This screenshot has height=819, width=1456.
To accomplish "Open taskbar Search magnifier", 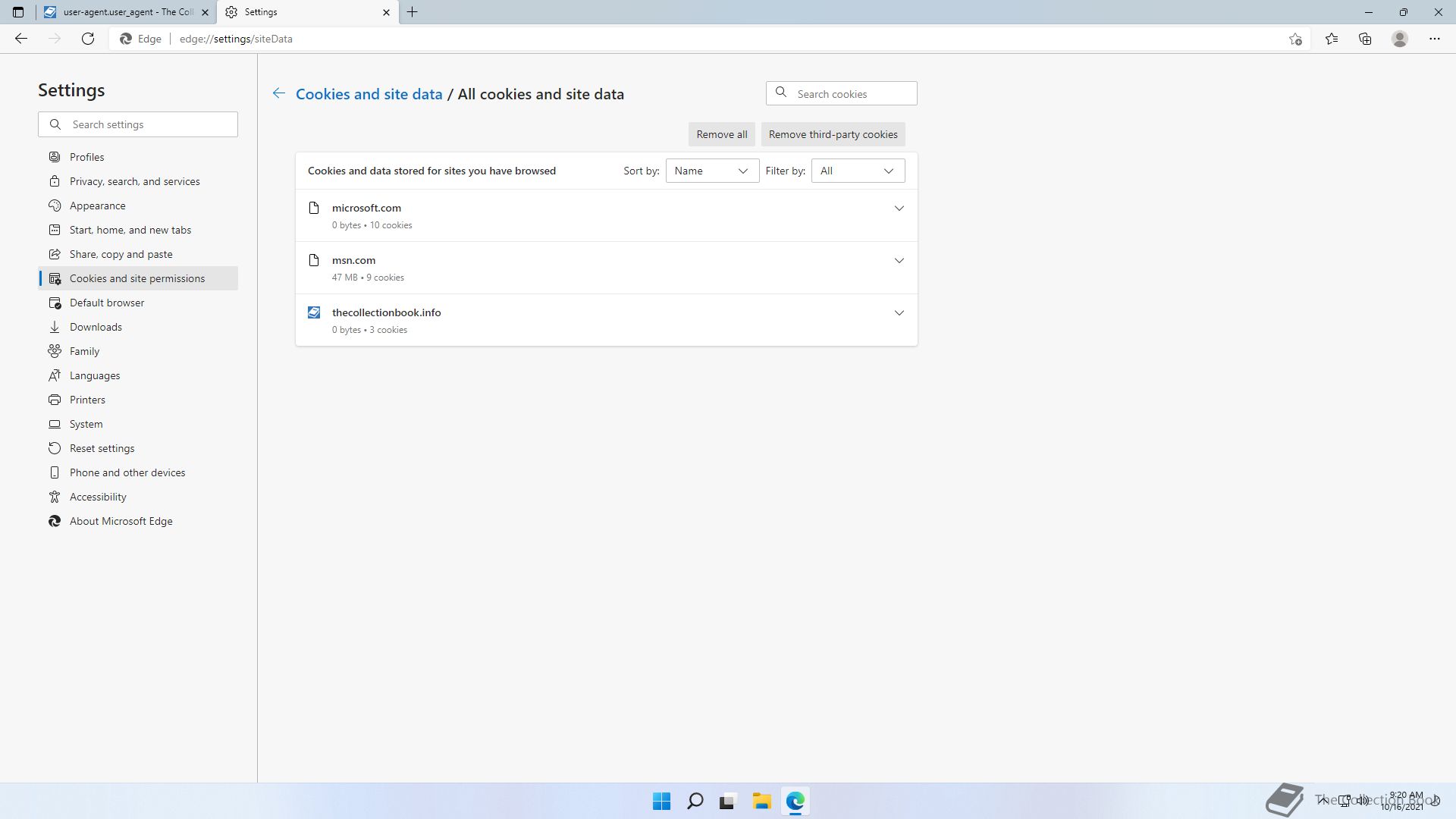I will click(695, 801).
